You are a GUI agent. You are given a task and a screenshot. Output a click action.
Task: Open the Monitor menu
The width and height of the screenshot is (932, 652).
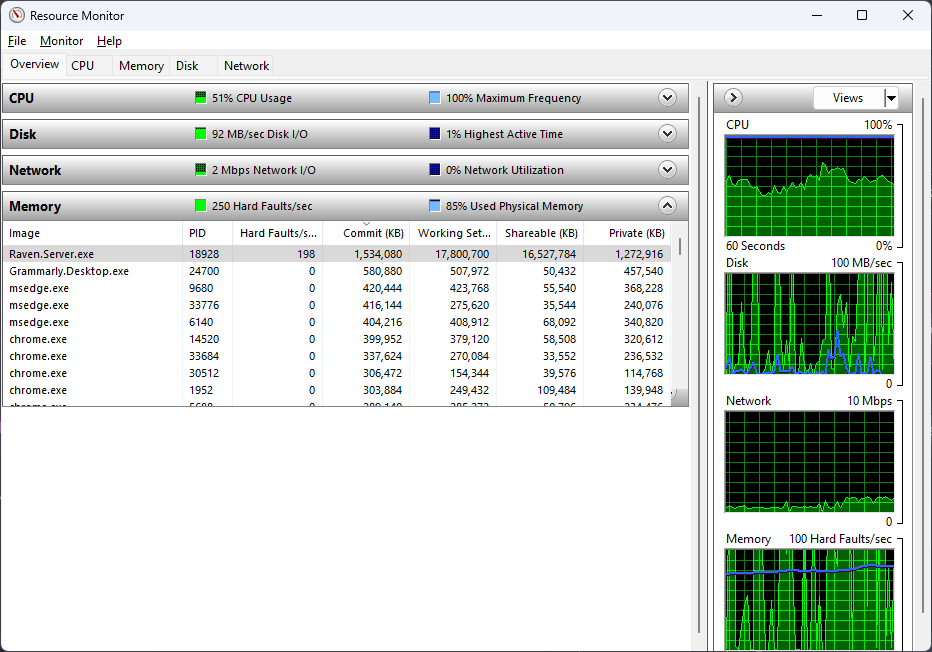61,41
